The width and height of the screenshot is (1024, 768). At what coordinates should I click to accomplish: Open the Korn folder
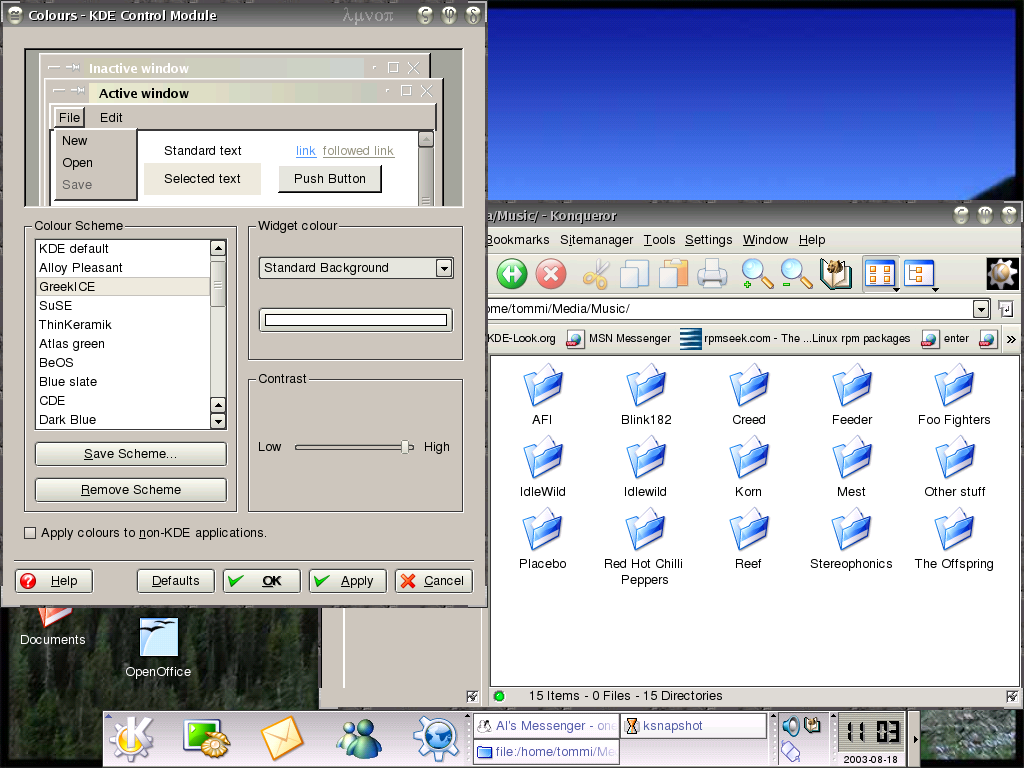pyautogui.click(x=748, y=467)
